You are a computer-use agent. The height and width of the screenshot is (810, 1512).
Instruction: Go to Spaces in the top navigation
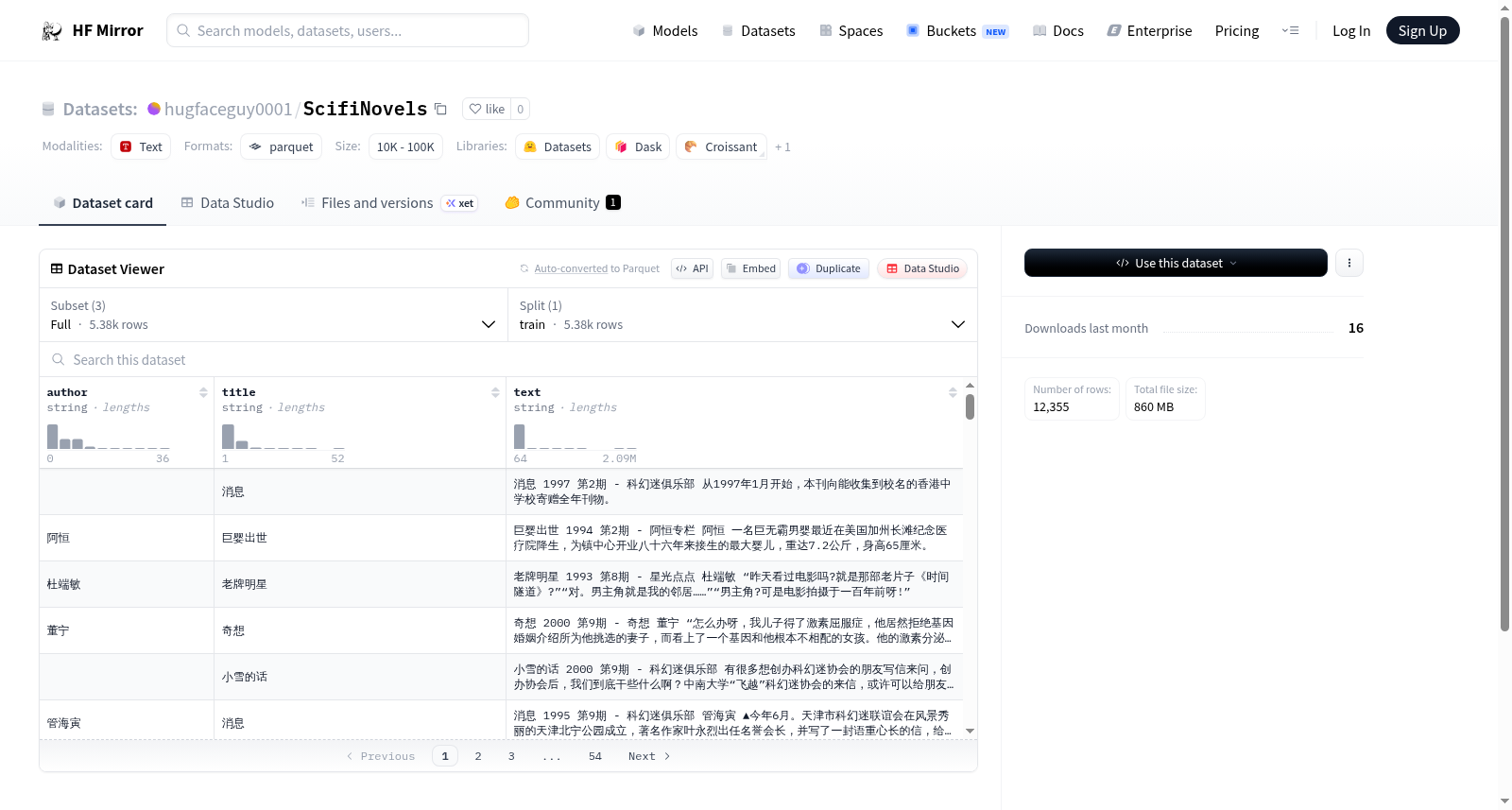(x=851, y=31)
